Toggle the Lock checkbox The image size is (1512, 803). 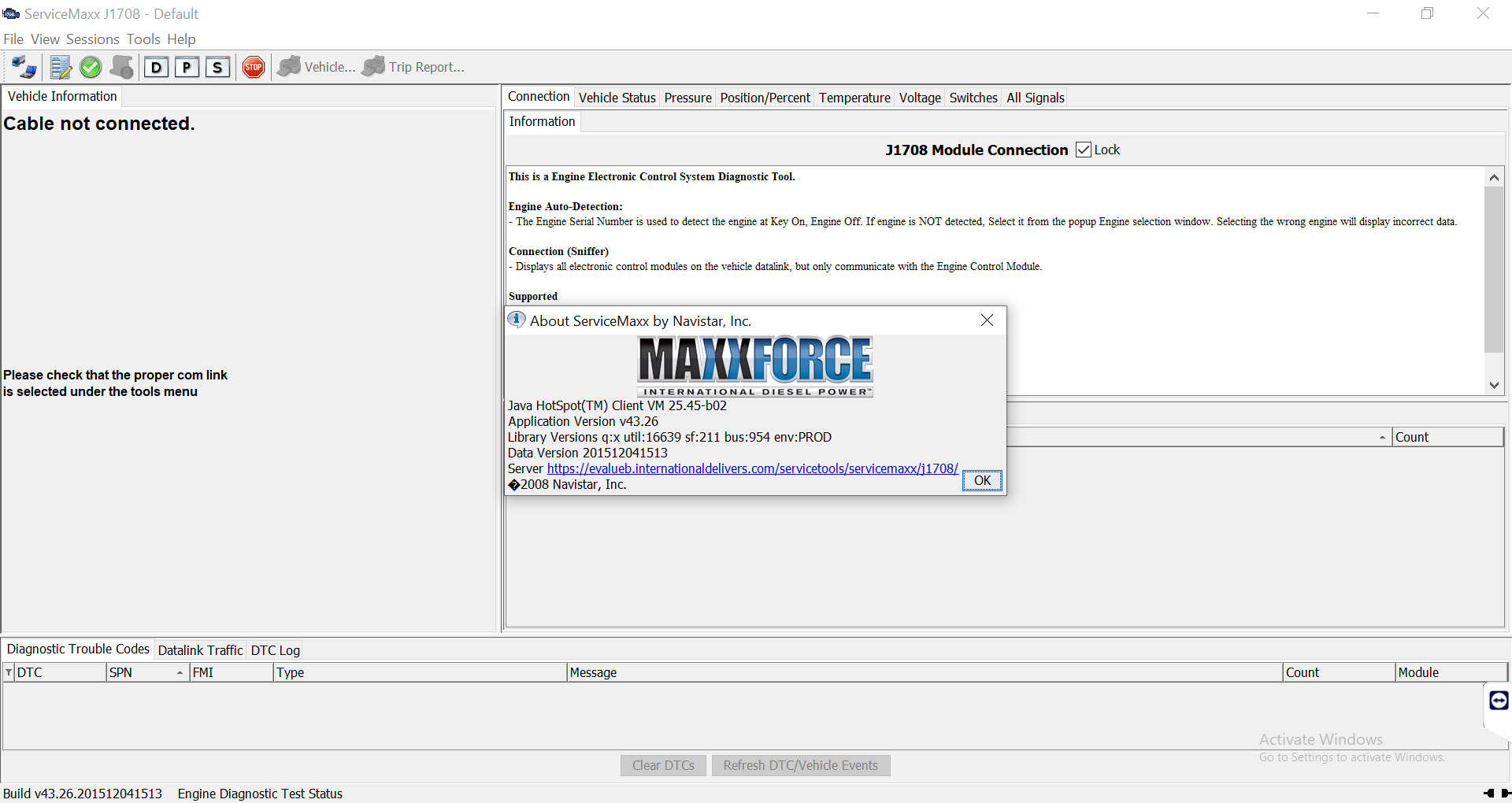[1084, 150]
